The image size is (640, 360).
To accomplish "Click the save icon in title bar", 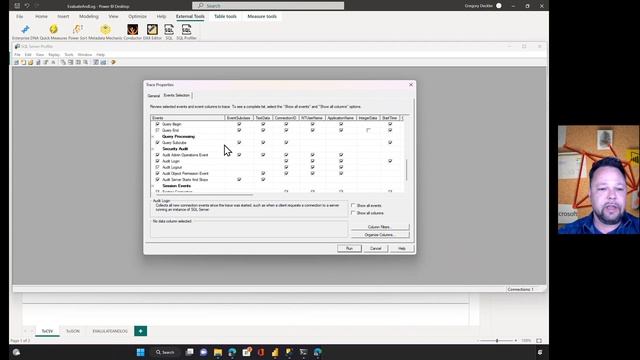I will tap(17, 6).
